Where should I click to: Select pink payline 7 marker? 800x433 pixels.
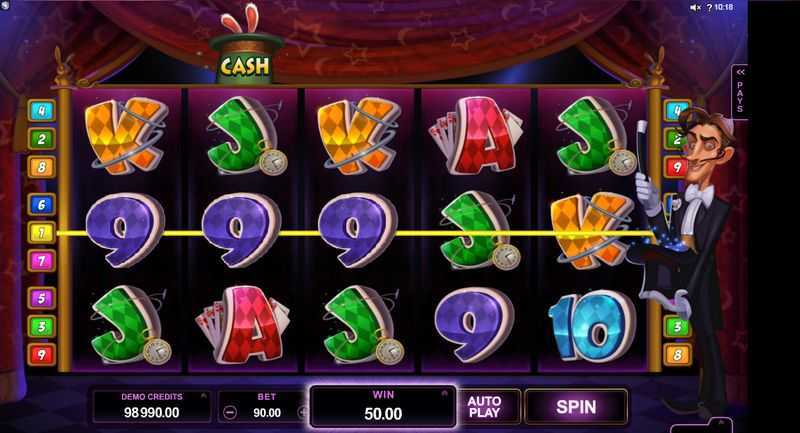coord(42,261)
